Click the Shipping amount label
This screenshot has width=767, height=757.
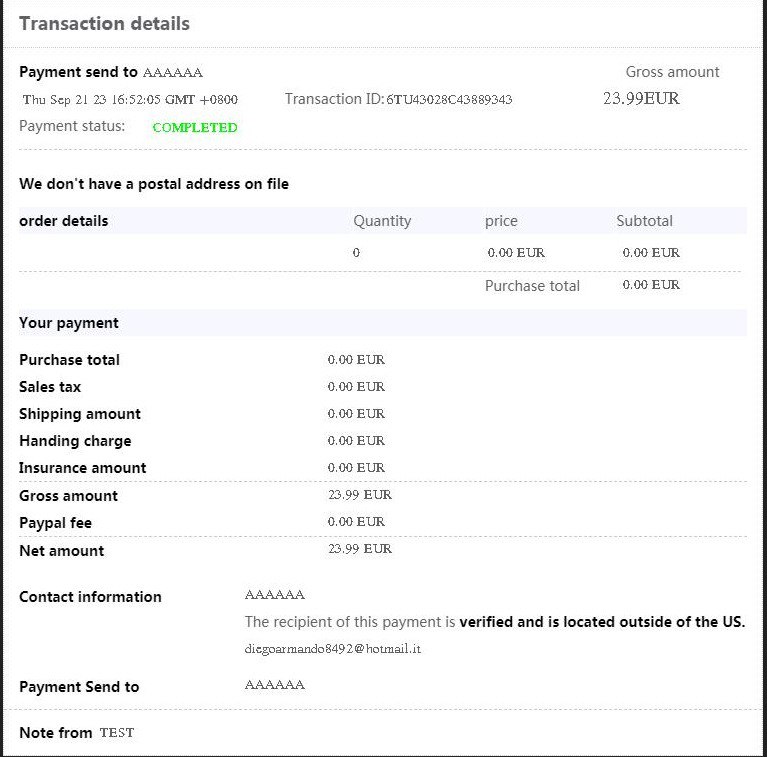(x=80, y=414)
